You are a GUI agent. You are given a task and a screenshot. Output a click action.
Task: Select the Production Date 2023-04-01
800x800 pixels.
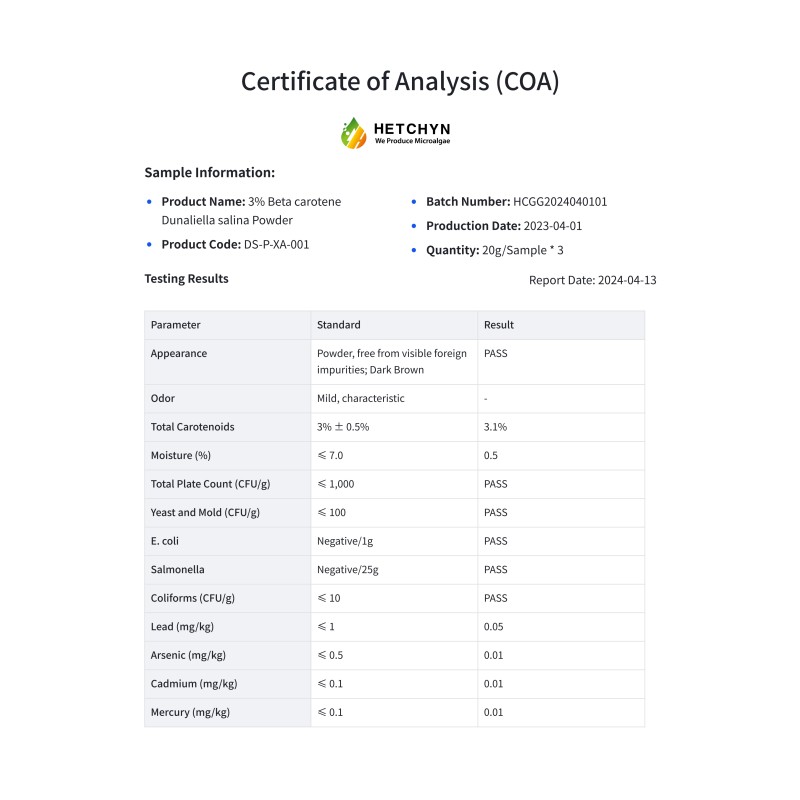[503, 226]
